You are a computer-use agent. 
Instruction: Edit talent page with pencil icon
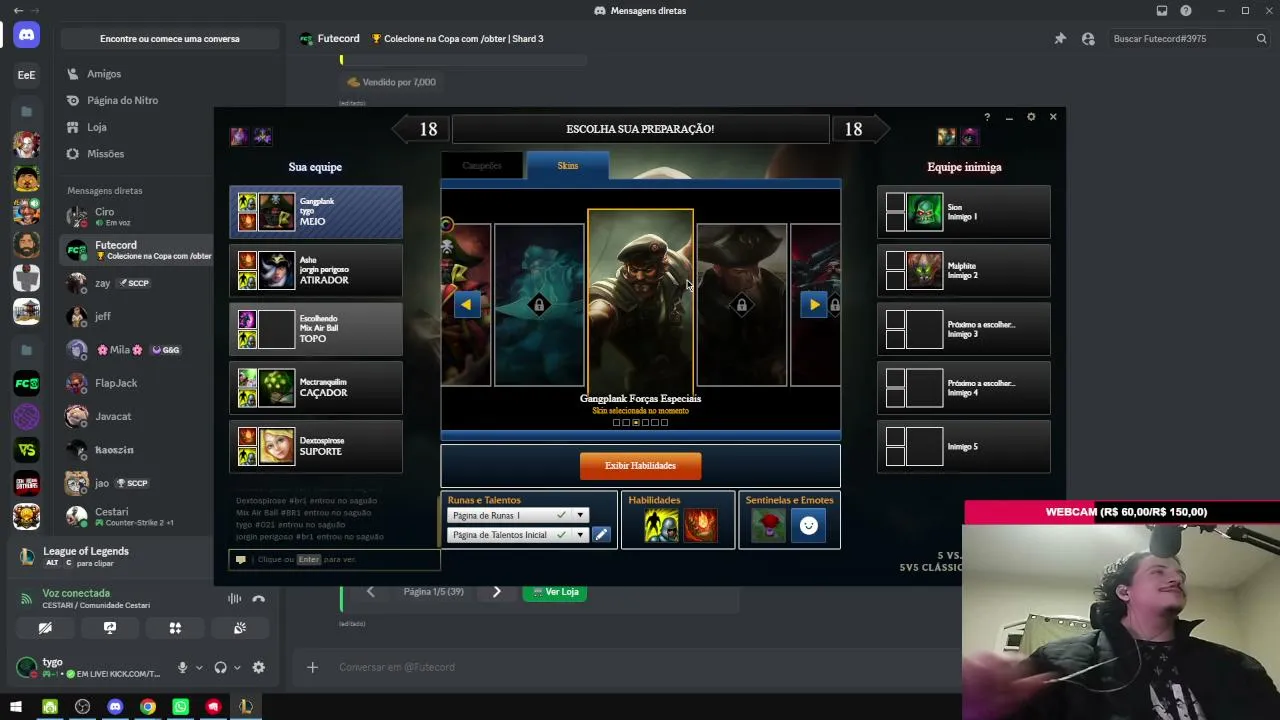pos(601,535)
